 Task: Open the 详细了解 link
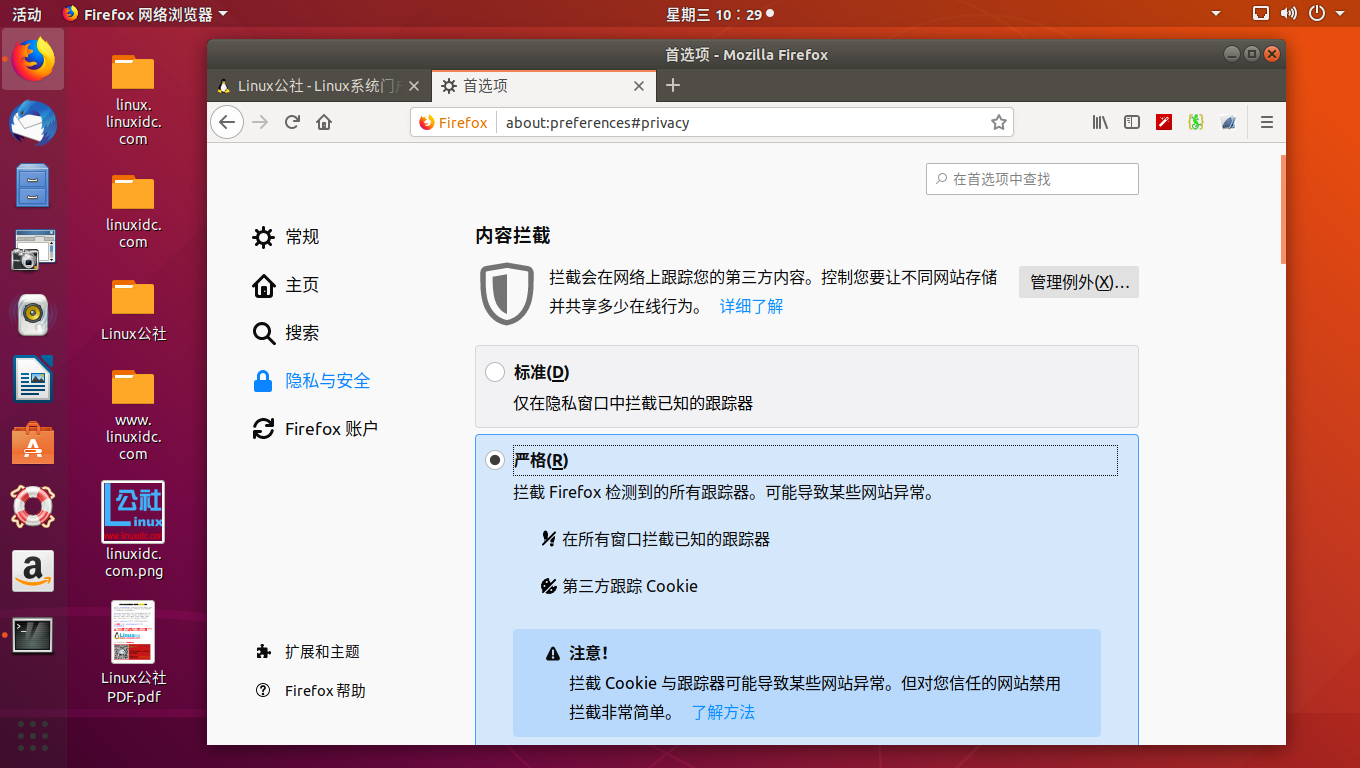[751, 306]
